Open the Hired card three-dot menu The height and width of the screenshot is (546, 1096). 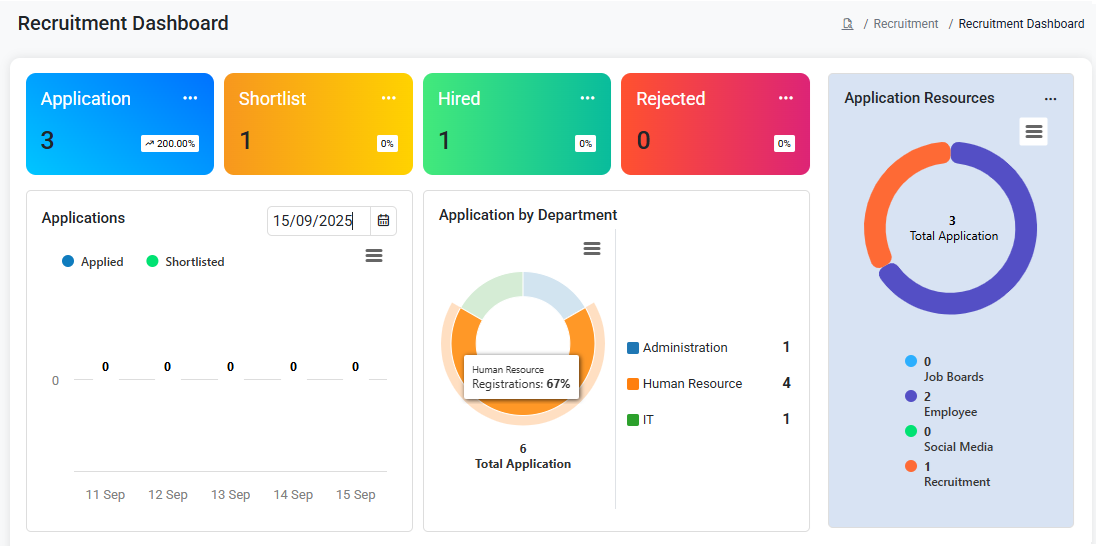coord(588,98)
